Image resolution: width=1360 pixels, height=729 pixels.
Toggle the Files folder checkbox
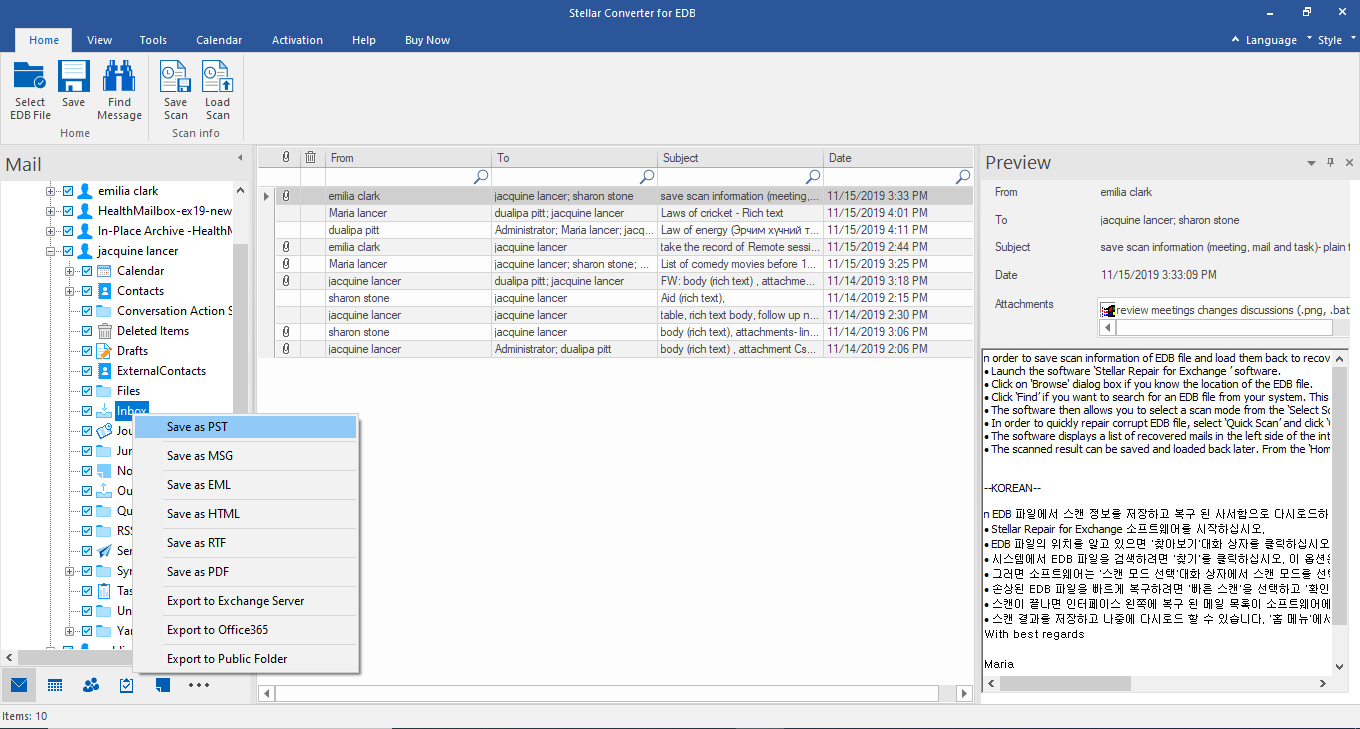pyautogui.click(x=87, y=391)
